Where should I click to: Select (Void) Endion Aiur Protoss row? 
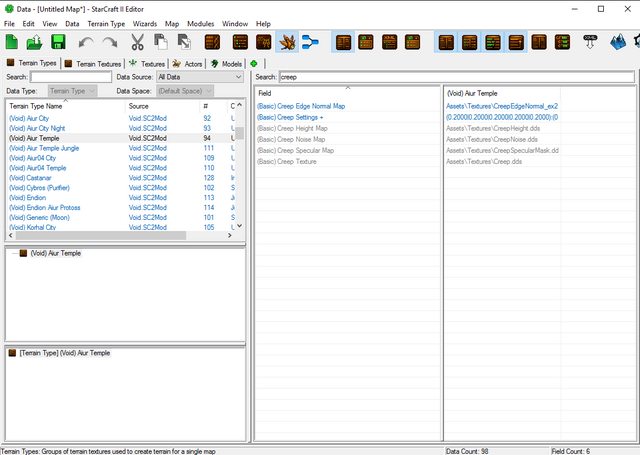coord(121,208)
